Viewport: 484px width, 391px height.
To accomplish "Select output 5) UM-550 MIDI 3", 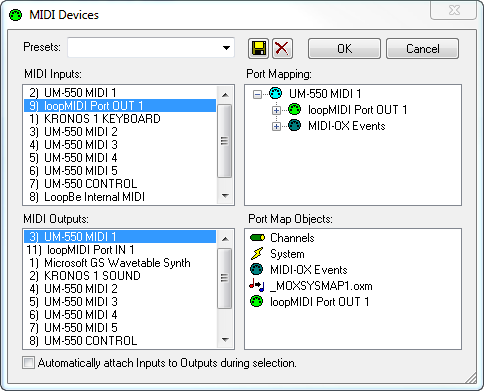I will point(120,302).
